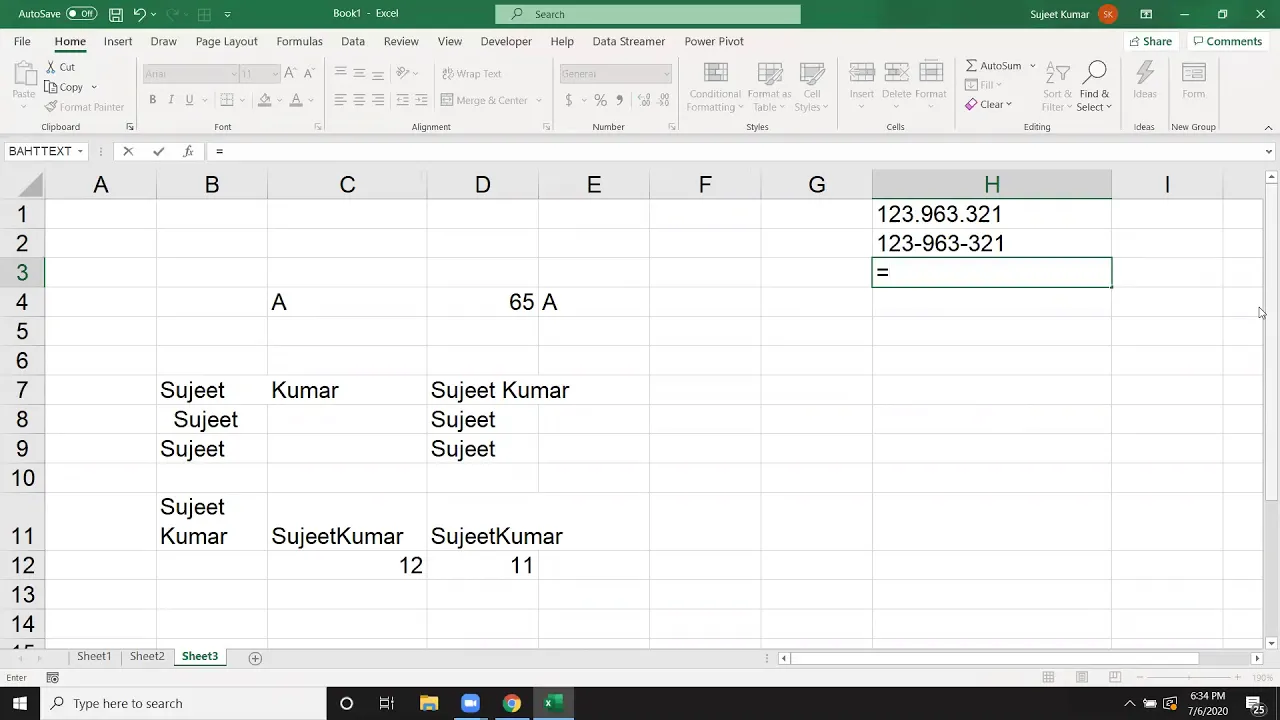Screen dimensions: 1280x720
Task: Open the Name Box dropdown arrow
Action: click(x=80, y=151)
